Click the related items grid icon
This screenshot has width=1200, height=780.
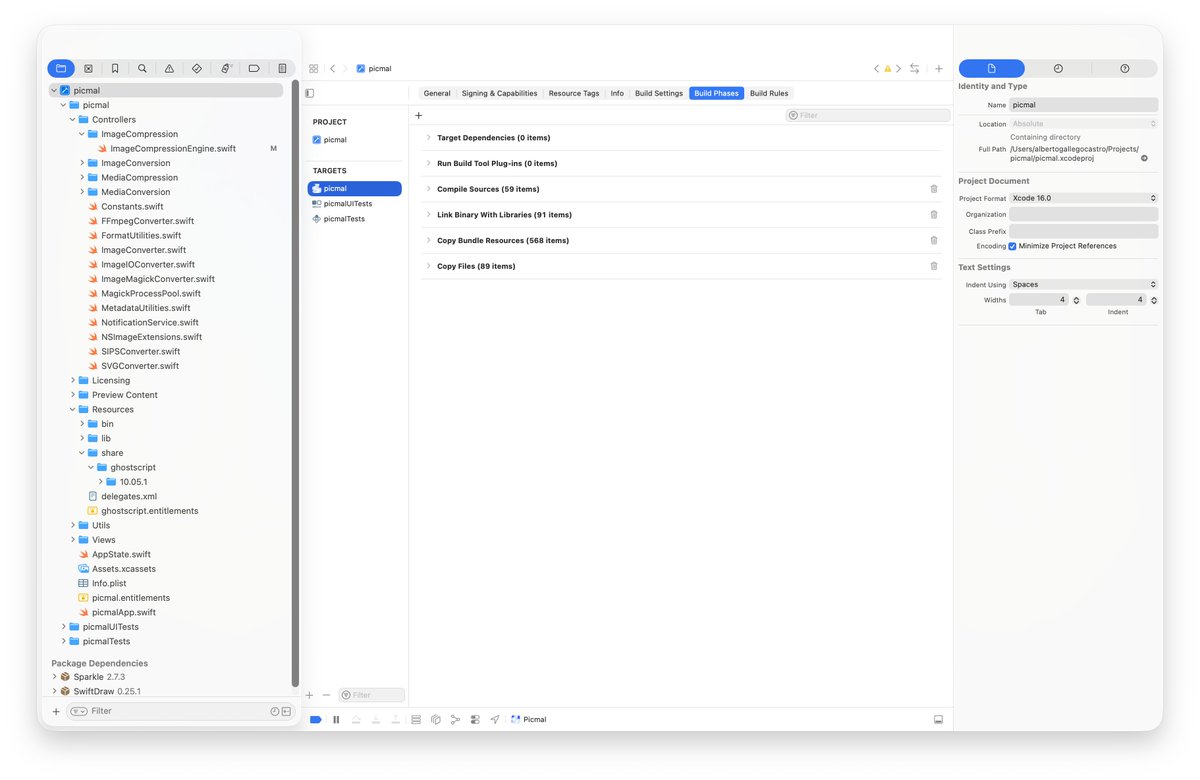pyautogui.click(x=313, y=69)
